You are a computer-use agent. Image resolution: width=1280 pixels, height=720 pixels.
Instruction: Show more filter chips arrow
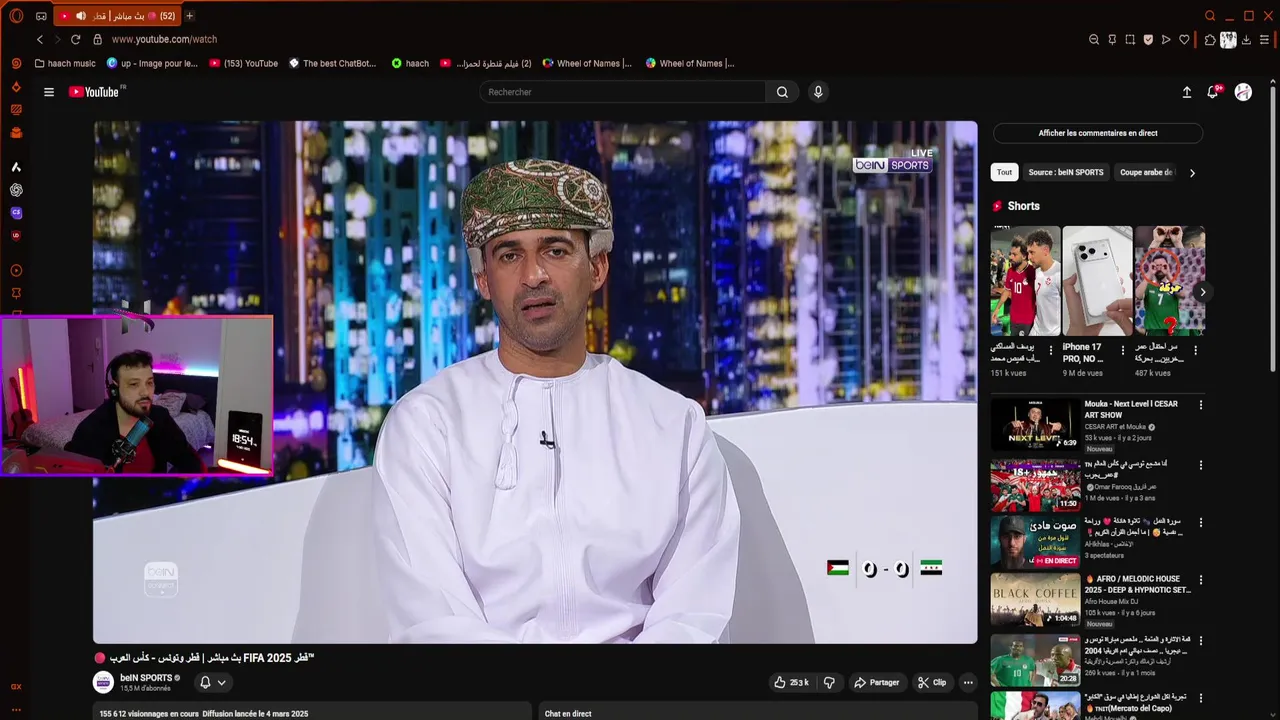(x=1192, y=173)
